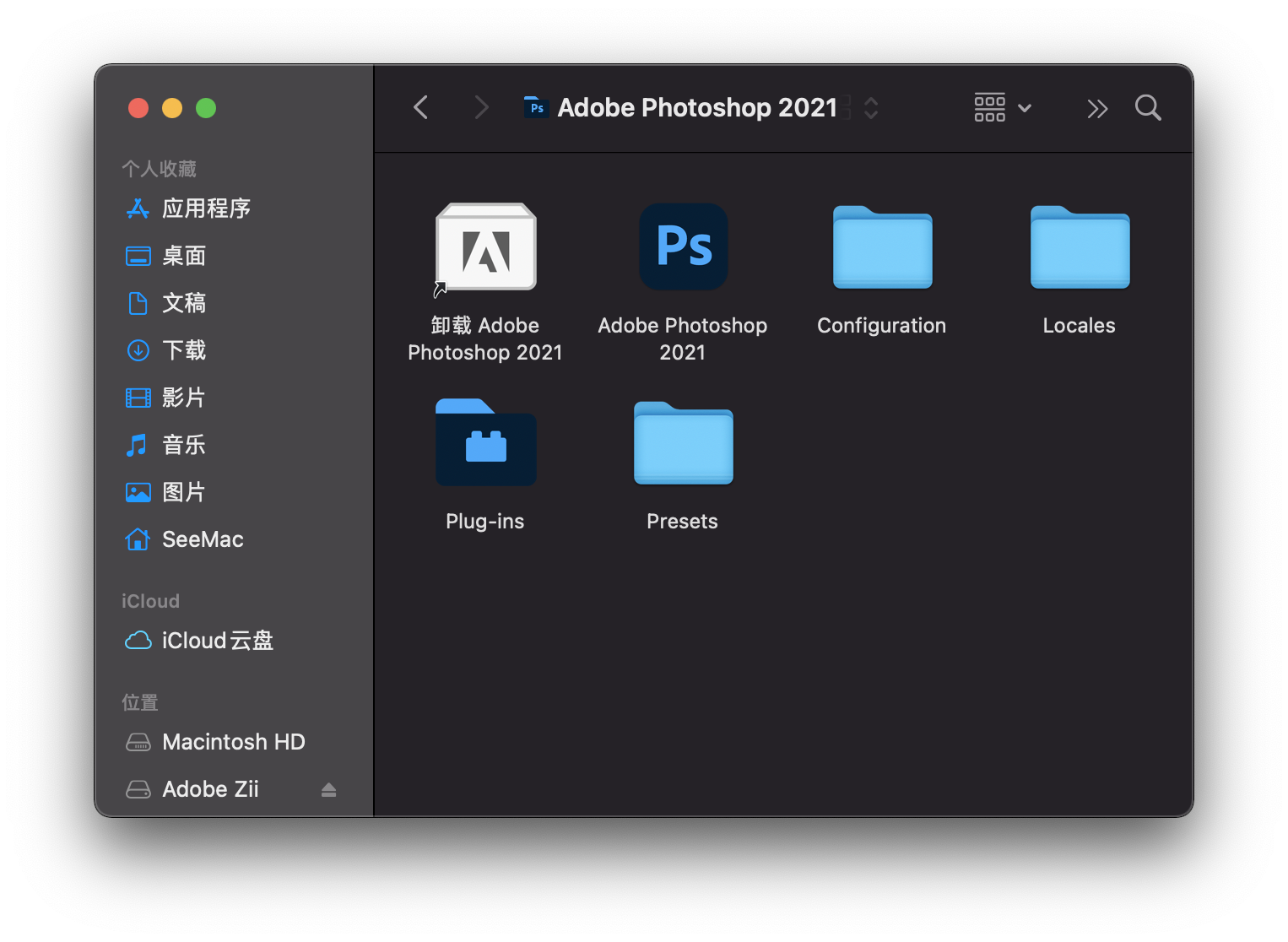The height and width of the screenshot is (942, 1288).
Task: Select the Configuration folder
Action: pos(882,247)
